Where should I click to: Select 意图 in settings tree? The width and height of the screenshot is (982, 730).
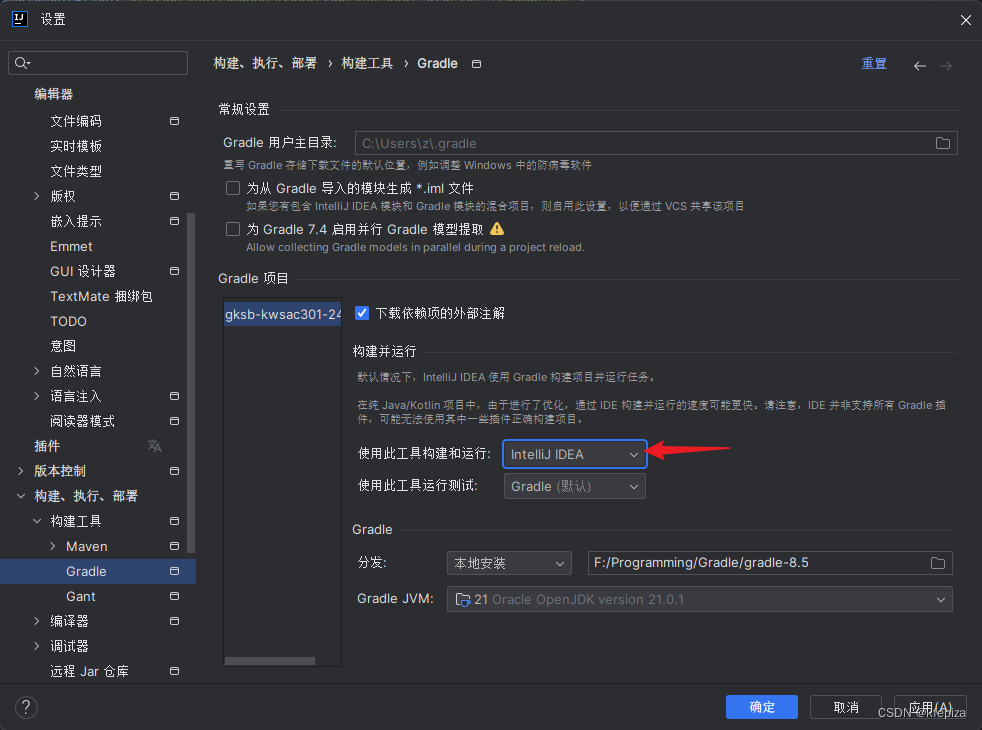click(63, 346)
